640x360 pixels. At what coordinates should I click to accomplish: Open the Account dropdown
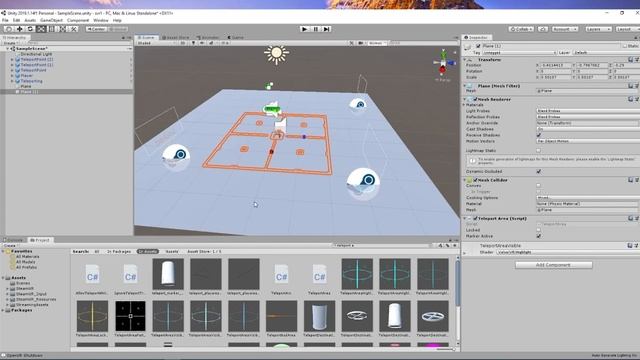click(564, 29)
